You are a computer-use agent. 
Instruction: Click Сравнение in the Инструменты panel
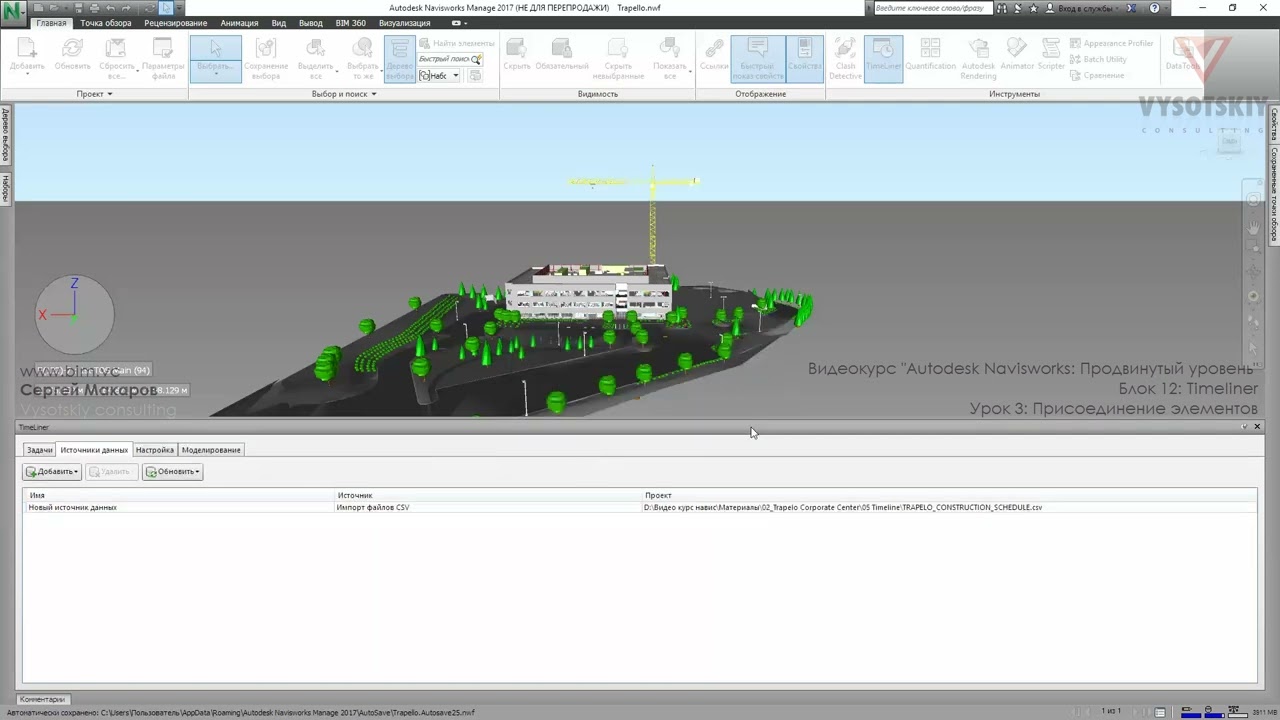click(1097, 75)
